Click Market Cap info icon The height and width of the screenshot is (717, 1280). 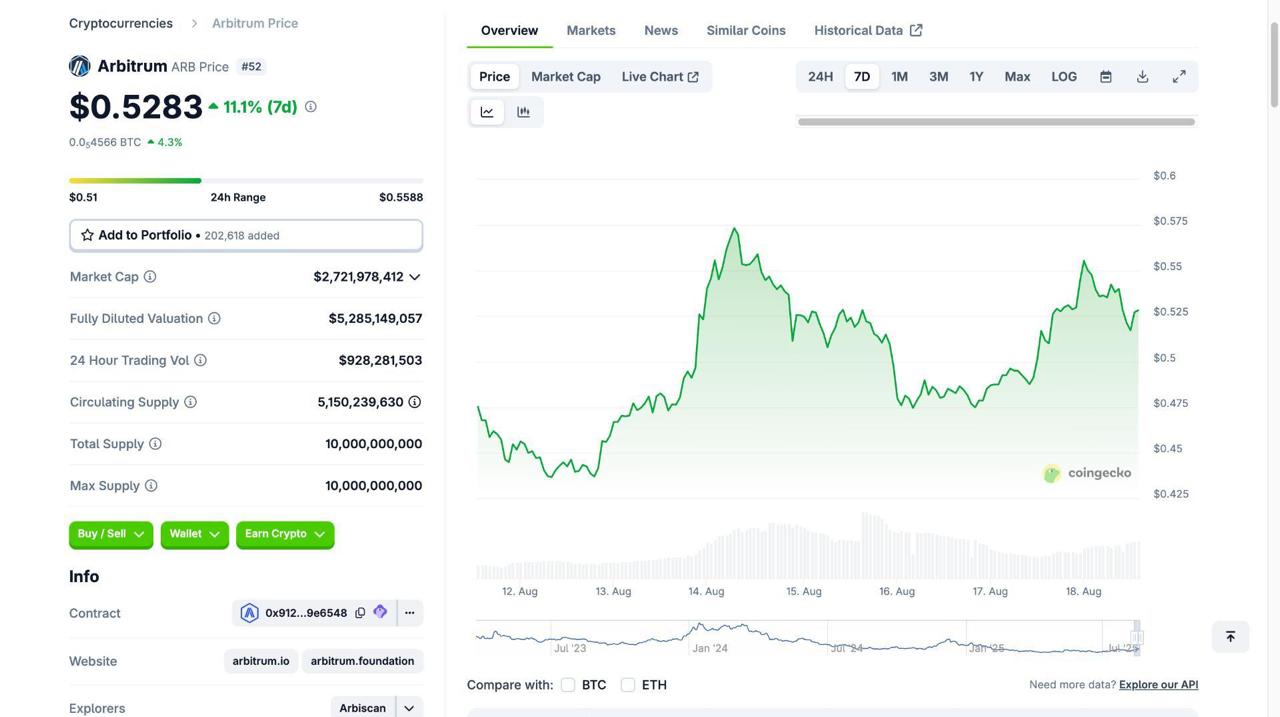click(150, 277)
